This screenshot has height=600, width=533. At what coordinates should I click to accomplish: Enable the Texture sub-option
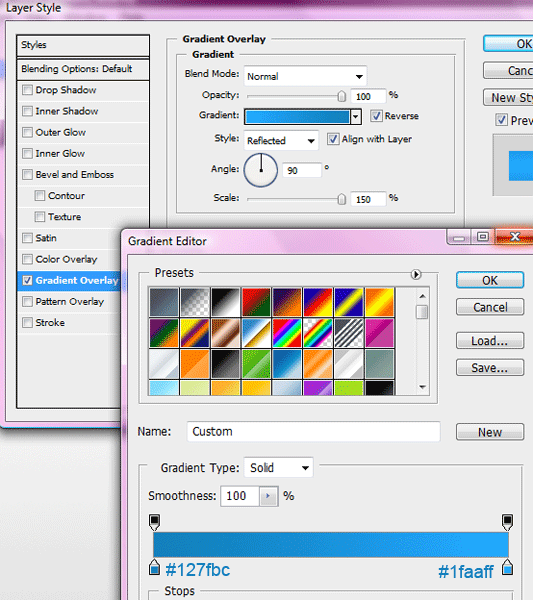coord(40,217)
